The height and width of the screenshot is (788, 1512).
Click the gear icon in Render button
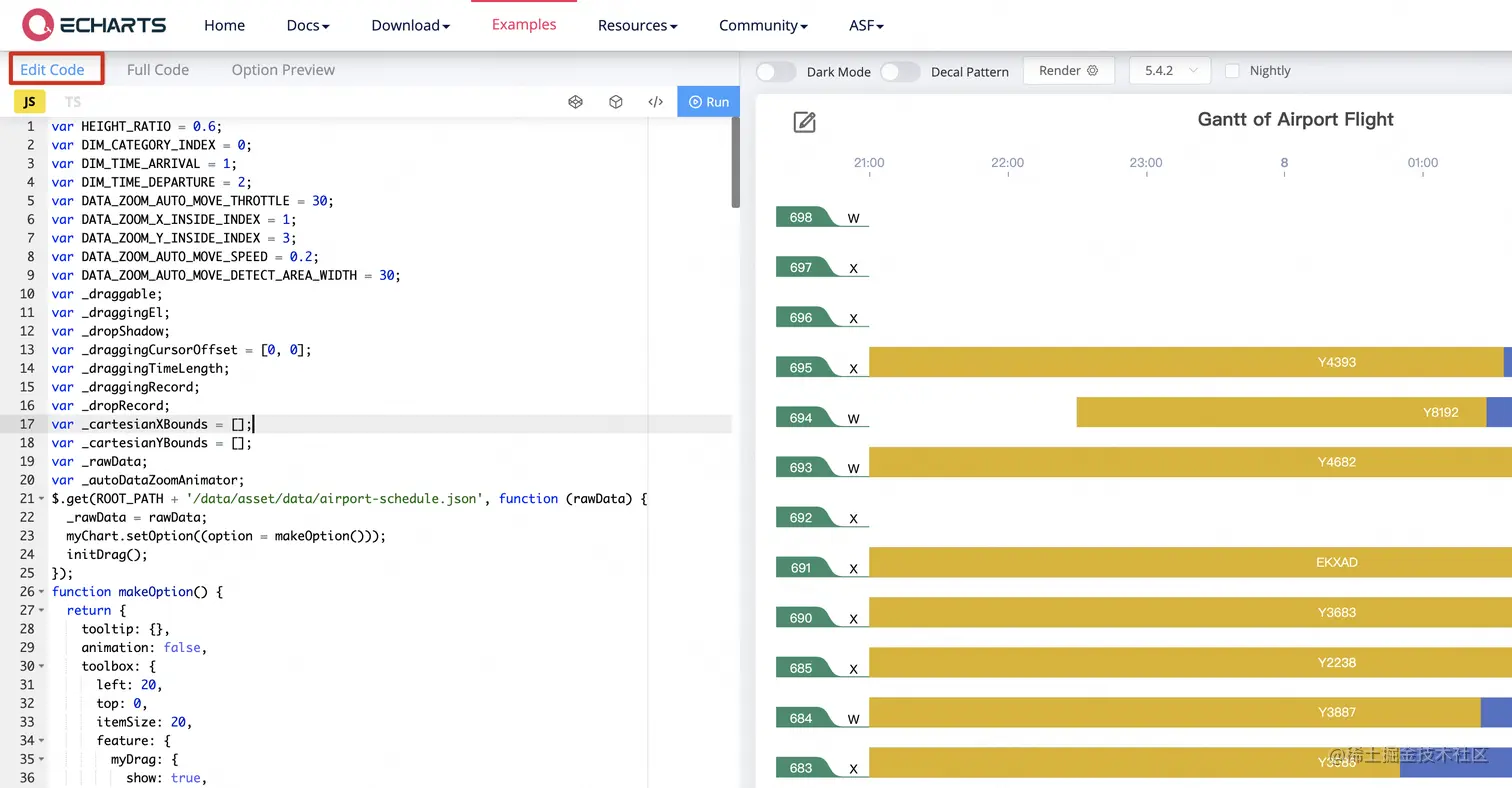click(x=1093, y=71)
